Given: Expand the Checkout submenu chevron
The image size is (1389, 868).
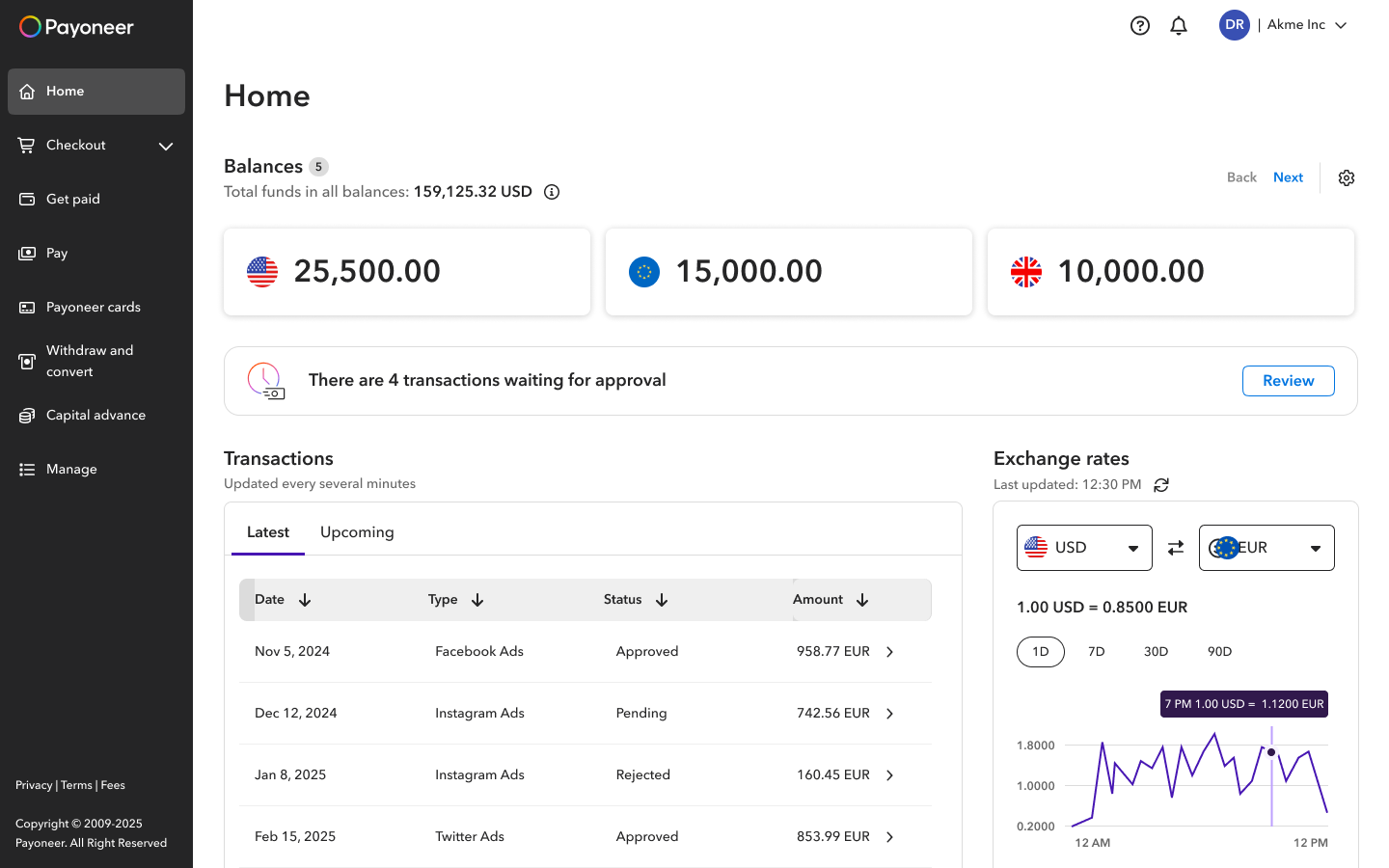Looking at the screenshot, I should point(166,147).
